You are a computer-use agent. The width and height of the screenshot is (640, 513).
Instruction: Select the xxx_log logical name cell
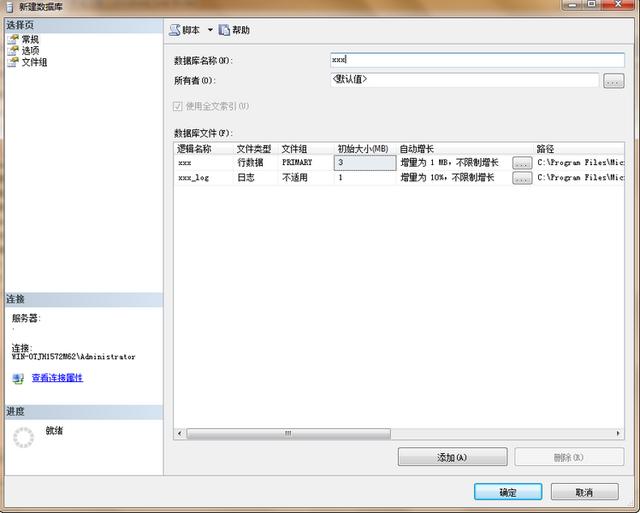point(203,178)
